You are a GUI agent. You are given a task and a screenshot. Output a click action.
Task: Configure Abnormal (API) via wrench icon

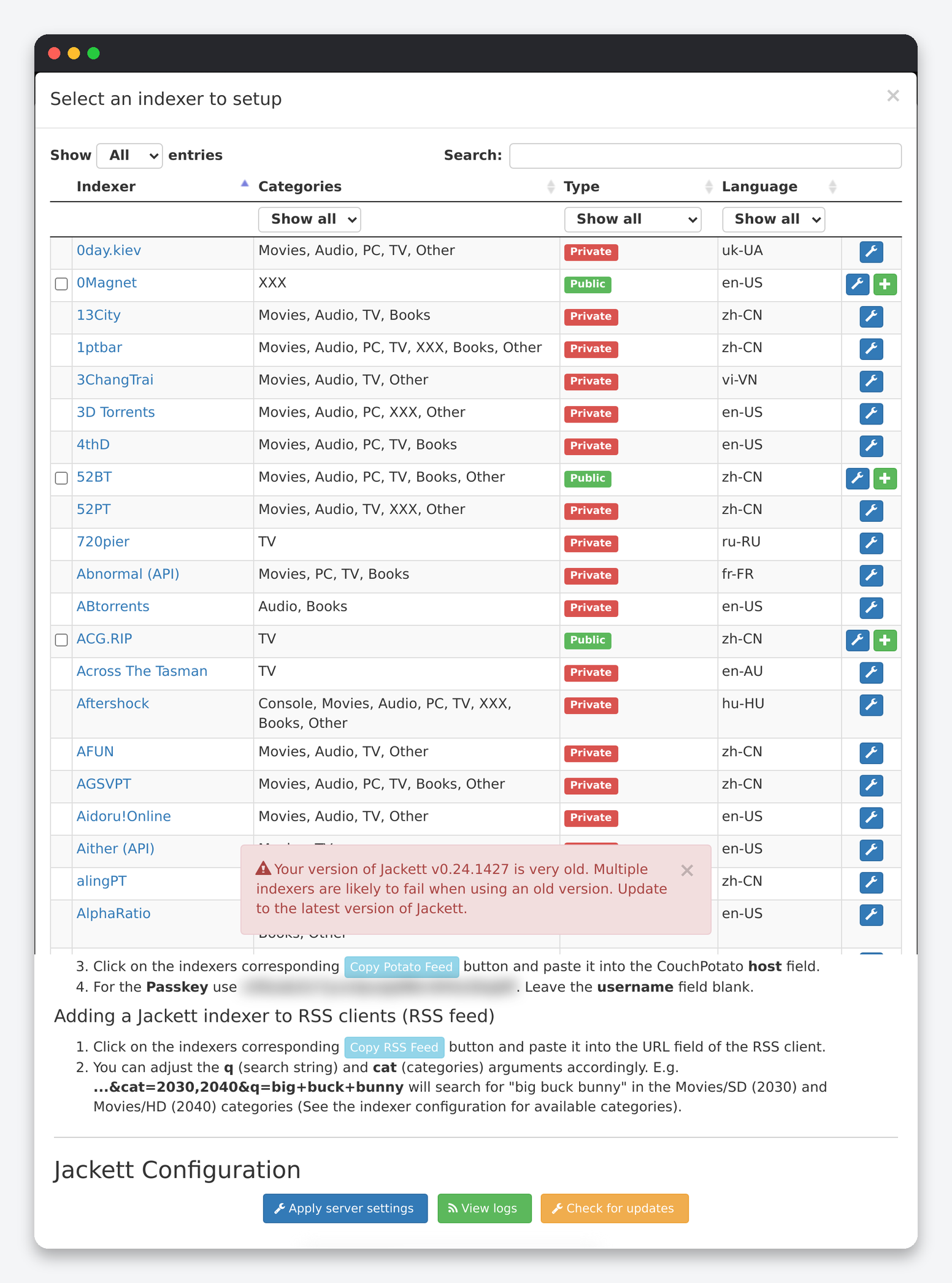click(871, 575)
